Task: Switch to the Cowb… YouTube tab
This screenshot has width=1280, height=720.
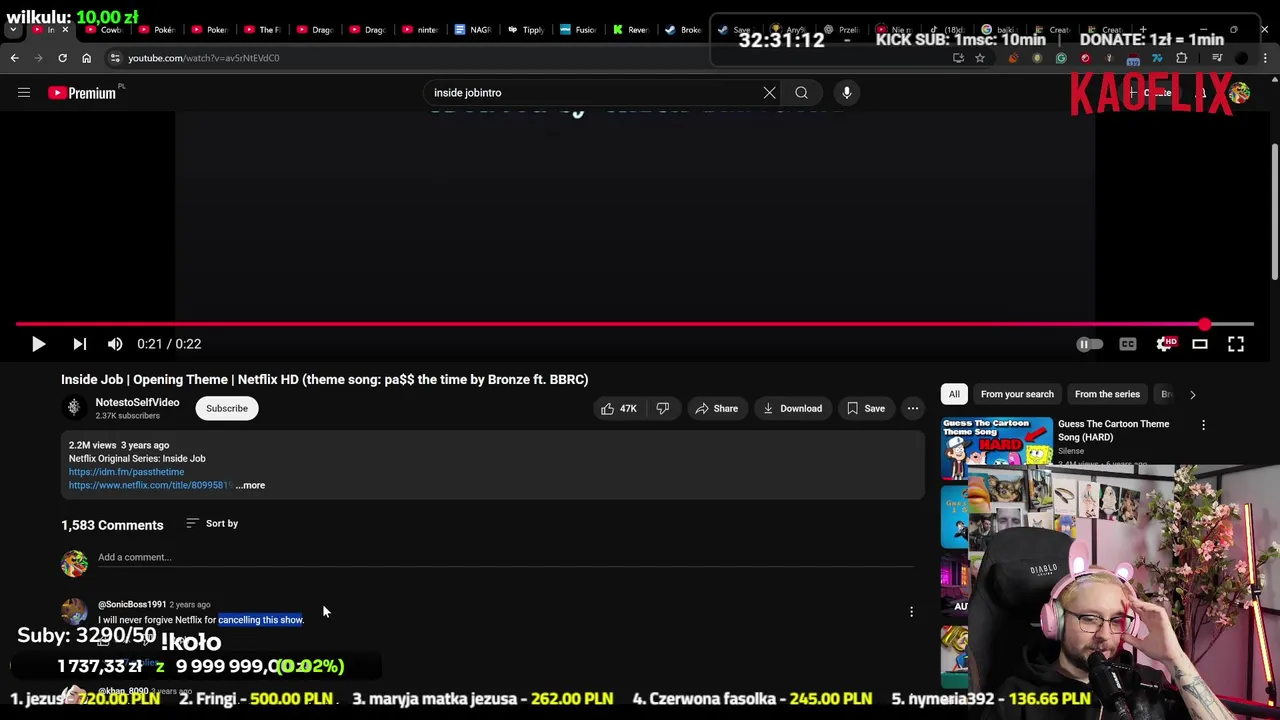Action: pyautogui.click(x=104, y=30)
